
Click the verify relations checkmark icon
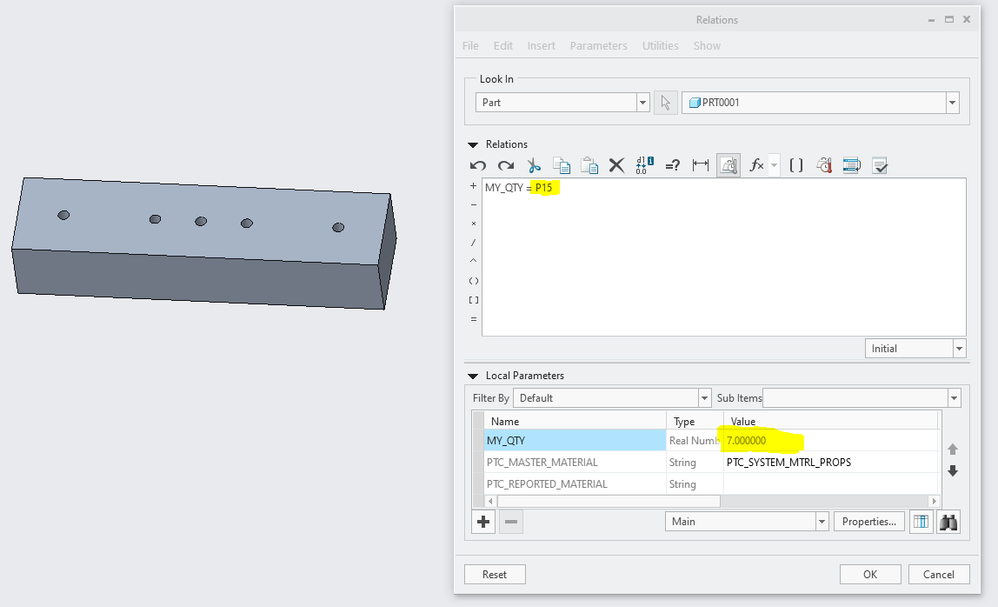880,165
